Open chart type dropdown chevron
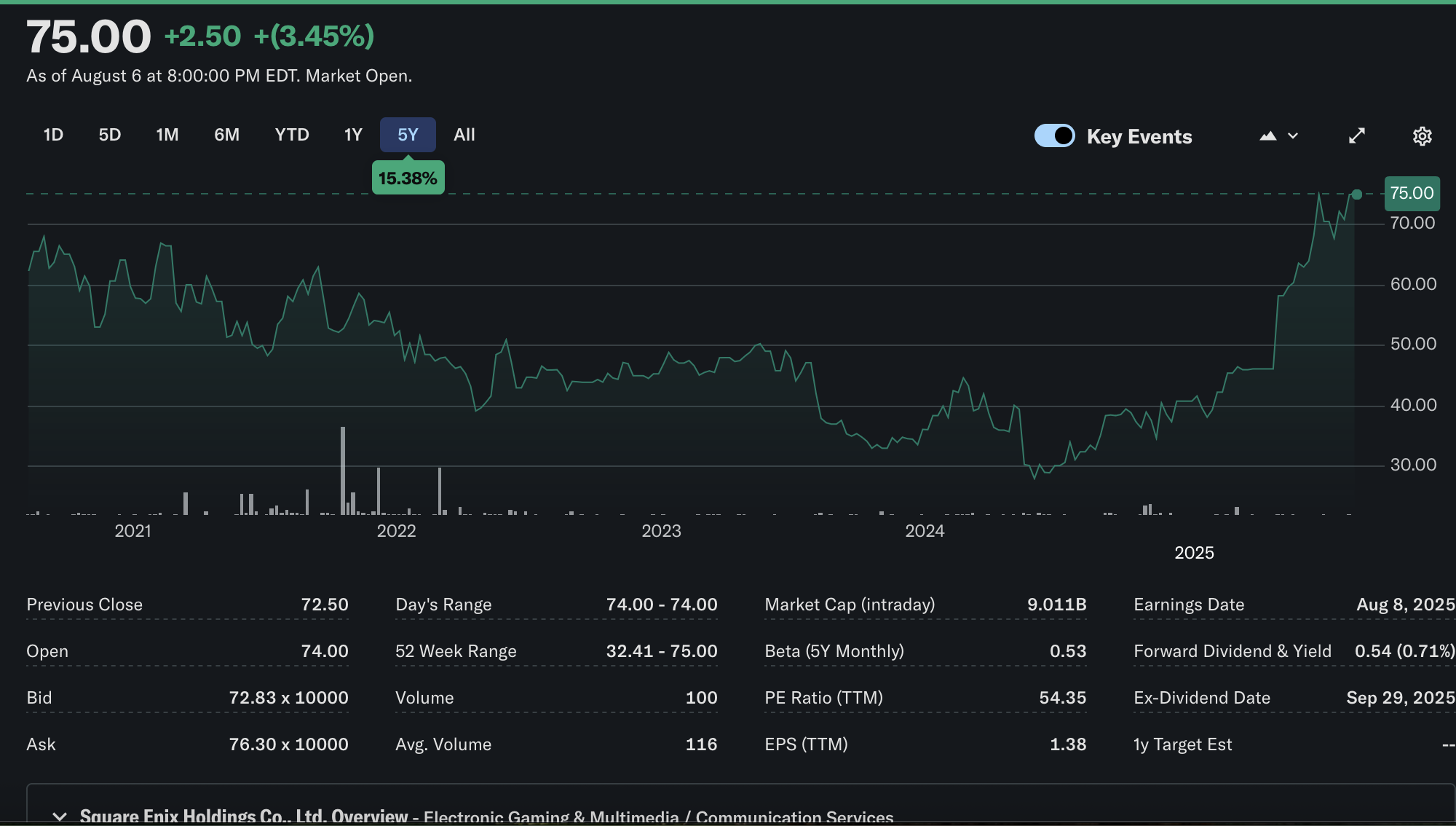This screenshot has height=826, width=1456. pyautogui.click(x=1293, y=136)
